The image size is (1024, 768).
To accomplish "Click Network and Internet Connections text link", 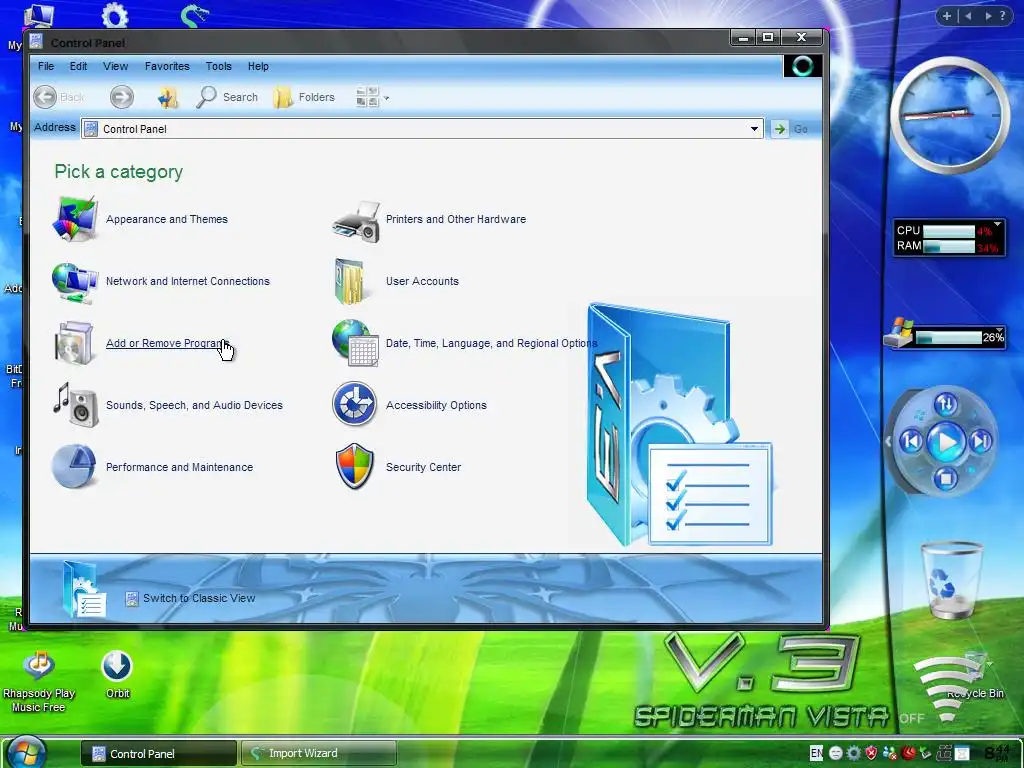I will click(x=187, y=281).
